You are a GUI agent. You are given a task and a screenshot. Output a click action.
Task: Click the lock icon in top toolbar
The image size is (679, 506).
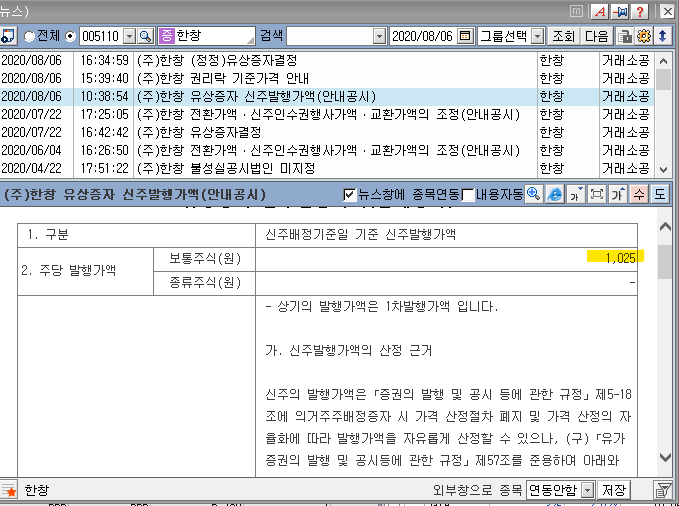[x=624, y=36]
